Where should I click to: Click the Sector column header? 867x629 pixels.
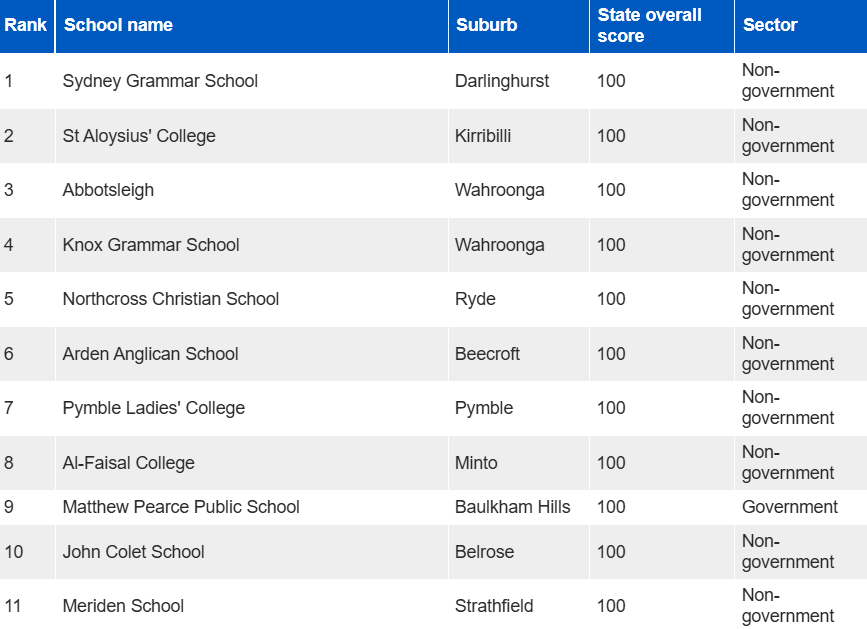coord(770,25)
